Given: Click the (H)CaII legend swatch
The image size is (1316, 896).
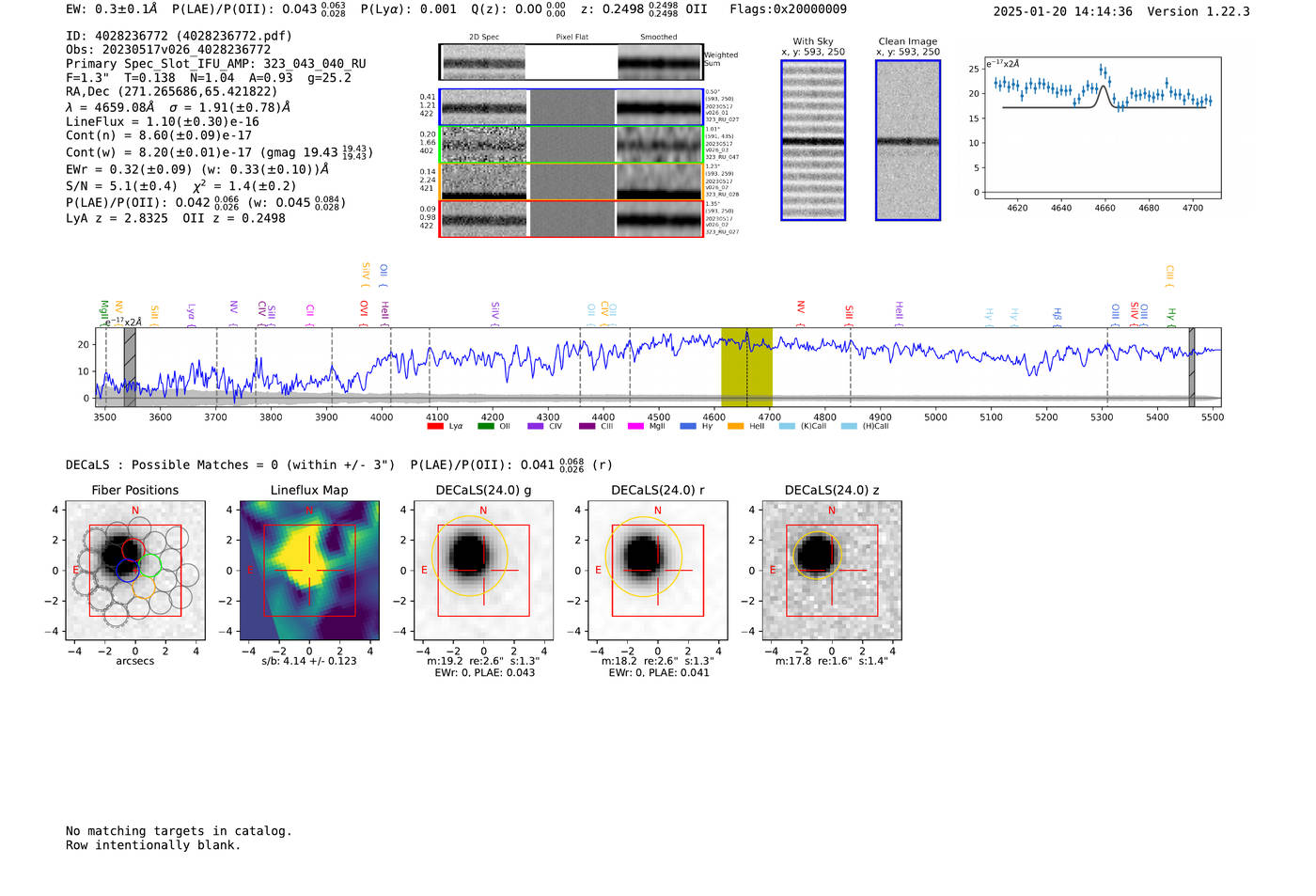Looking at the screenshot, I should [x=849, y=426].
